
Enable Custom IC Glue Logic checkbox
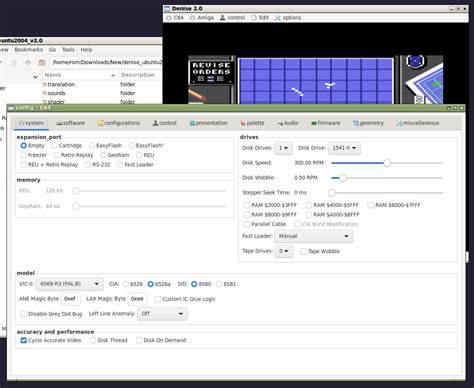tap(158, 299)
